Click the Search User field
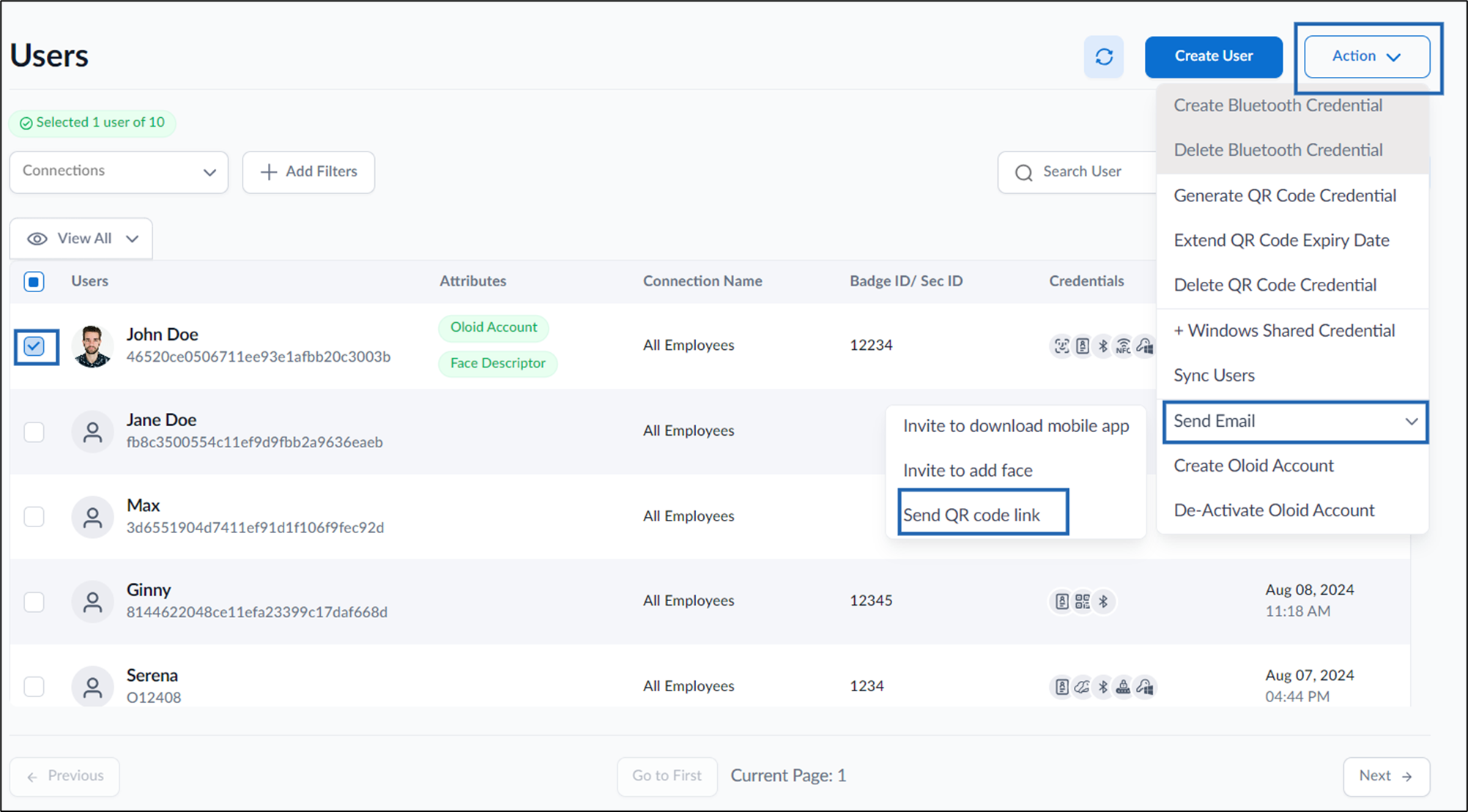This screenshot has width=1468, height=812. point(1077,172)
